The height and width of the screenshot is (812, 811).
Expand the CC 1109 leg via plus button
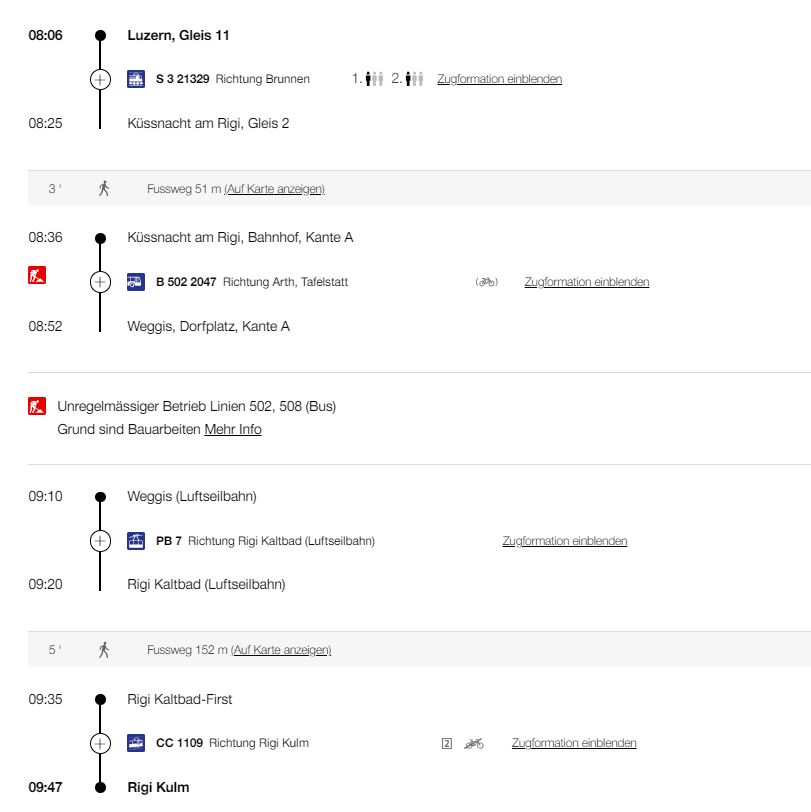tap(99, 743)
